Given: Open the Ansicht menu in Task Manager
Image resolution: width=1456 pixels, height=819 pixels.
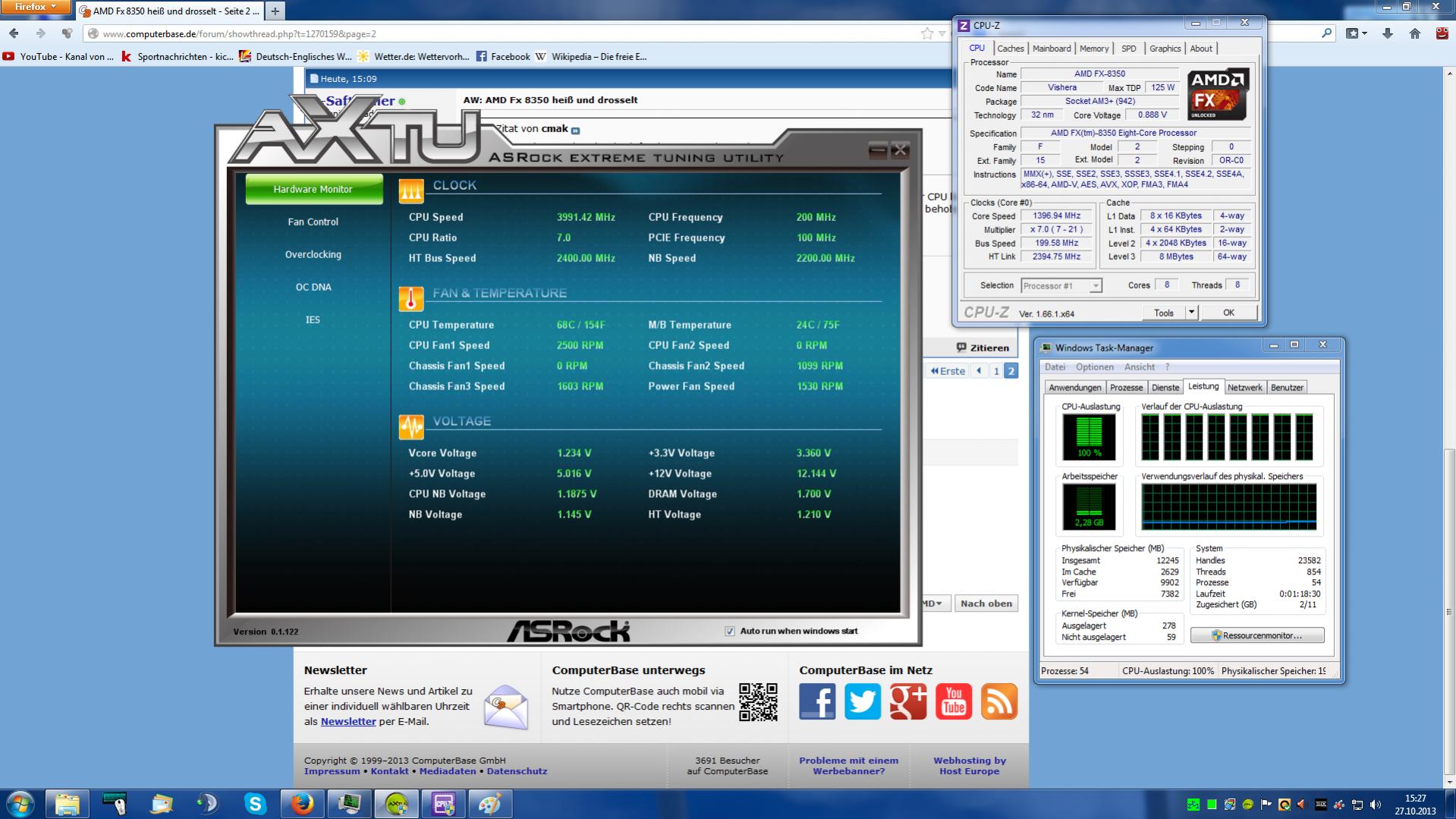Looking at the screenshot, I should pyautogui.click(x=1140, y=367).
